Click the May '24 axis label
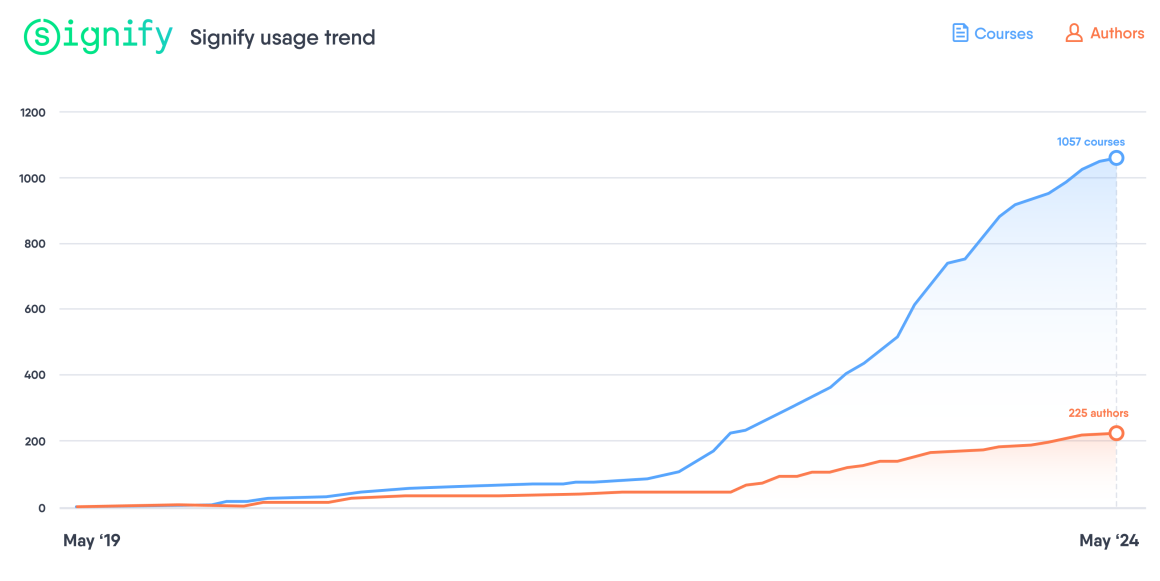This screenshot has height=581, width=1160. [x=1109, y=541]
